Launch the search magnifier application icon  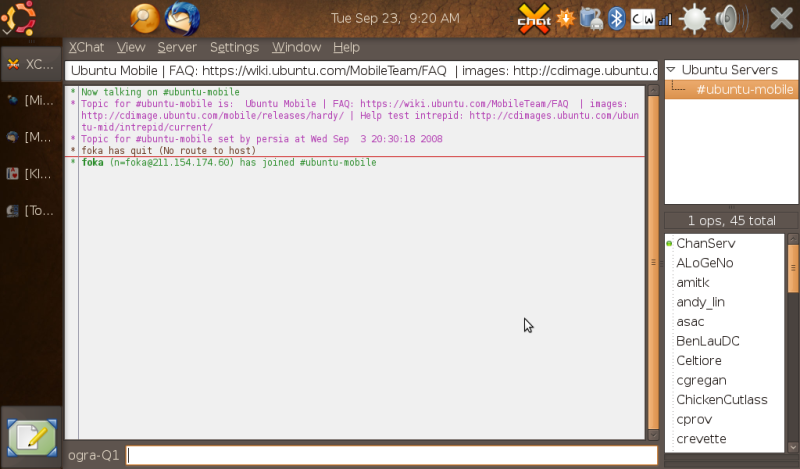145,18
